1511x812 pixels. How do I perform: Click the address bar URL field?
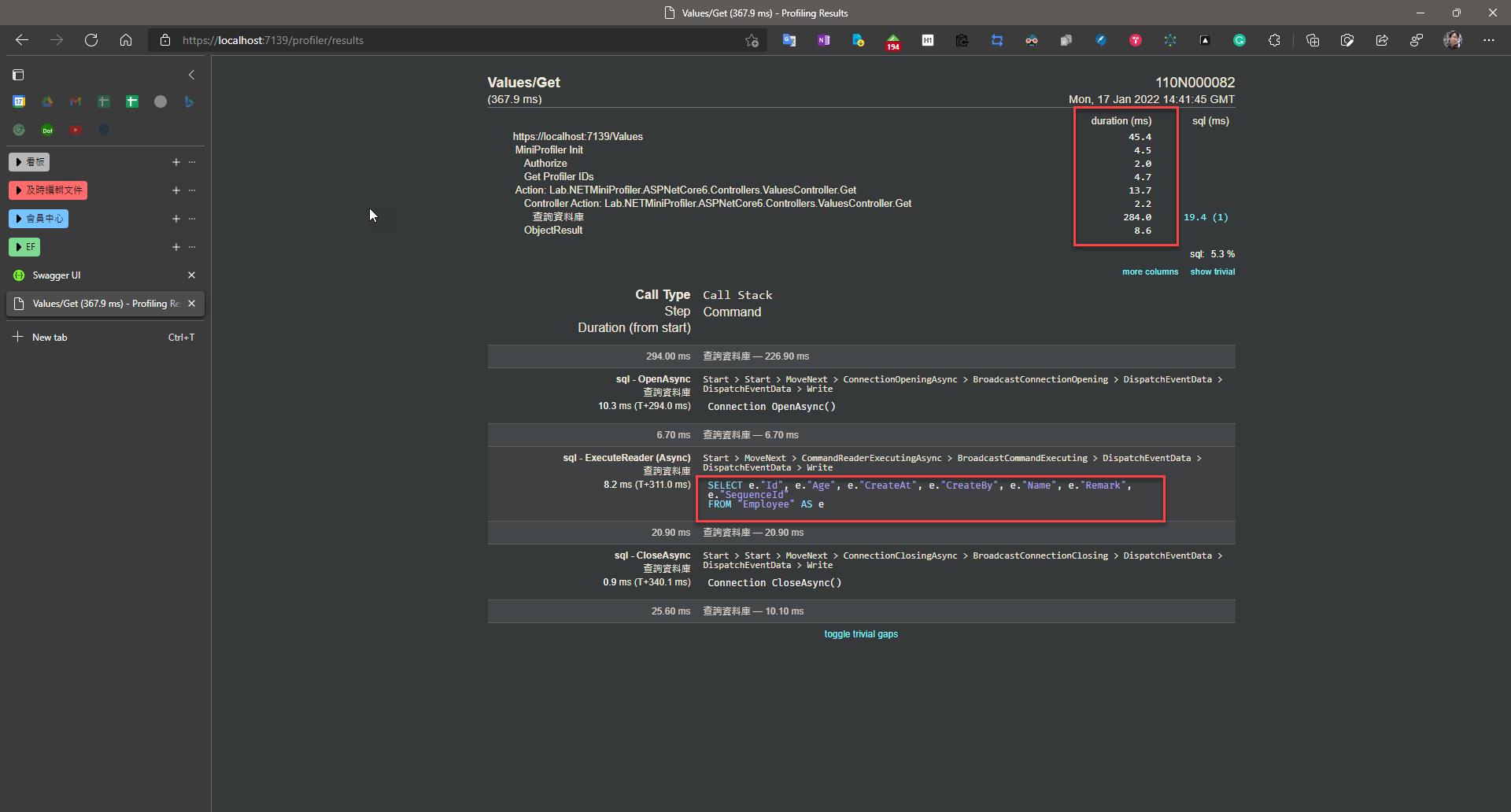click(456, 40)
